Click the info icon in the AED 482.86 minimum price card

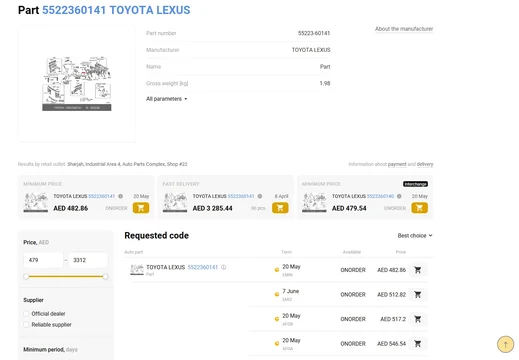pos(121,196)
